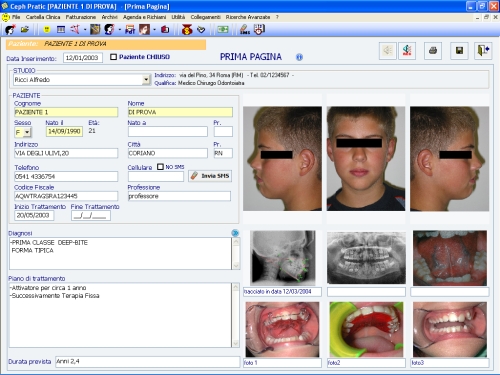Viewport: 500px width, 375px height.
Task: Open the Ricerche Avanzate menu
Action: 248,17
